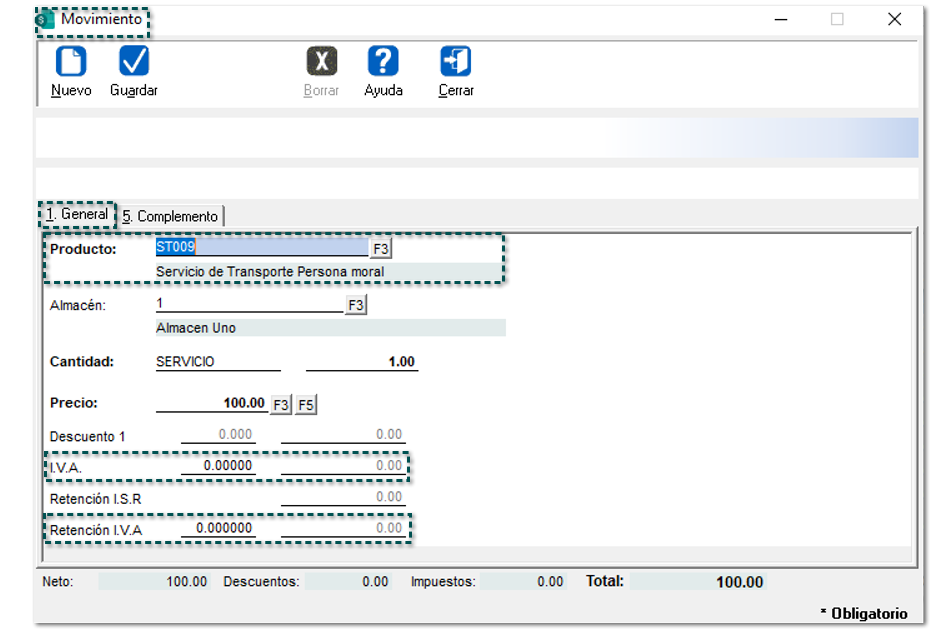Image resolution: width=933 pixels, height=632 pixels.
Task: Click the Obligatorio note text
Action: tap(863, 613)
